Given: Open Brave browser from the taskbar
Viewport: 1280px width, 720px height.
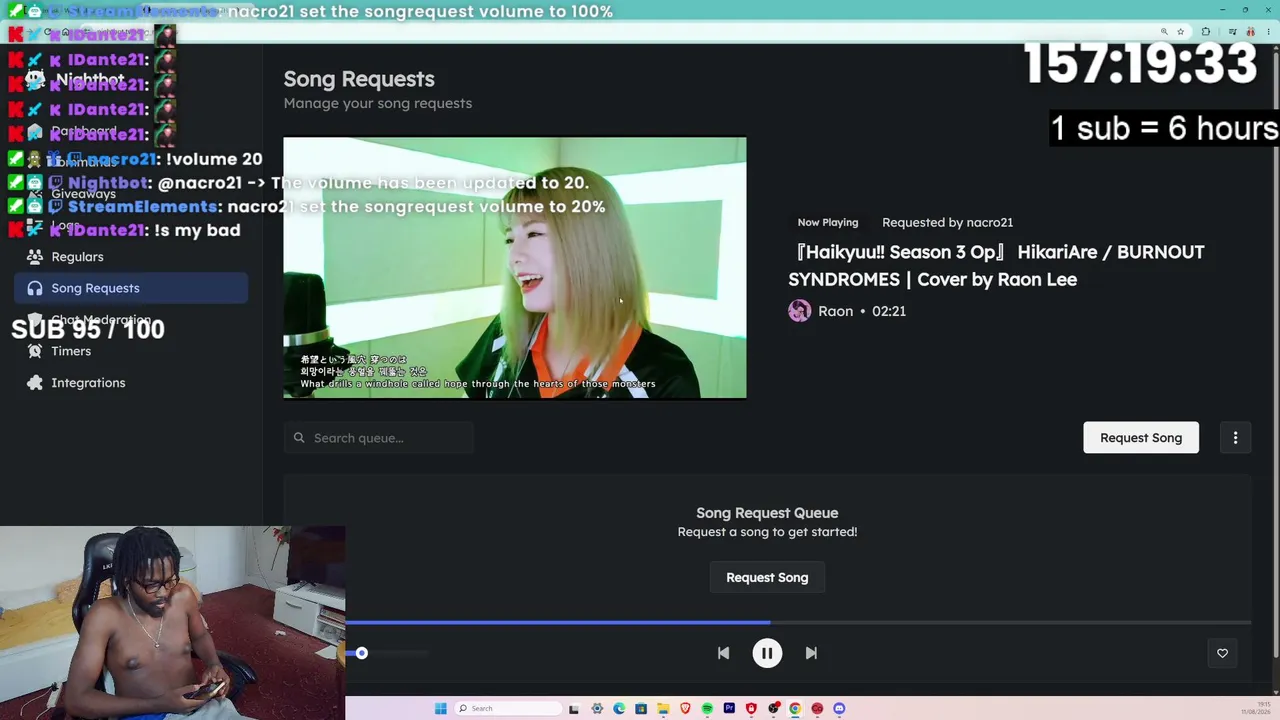Looking at the screenshot, I should pyautogui.click(x=685, y=709).
